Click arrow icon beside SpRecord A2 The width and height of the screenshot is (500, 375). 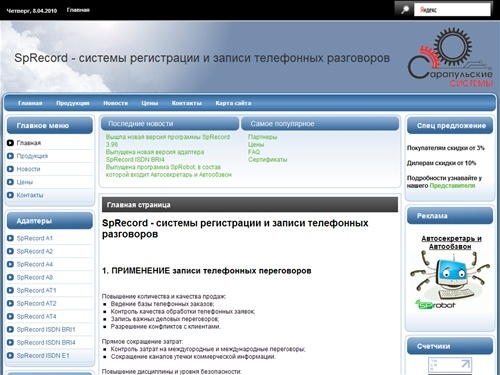pyautogui.click(x=10, y=251)
